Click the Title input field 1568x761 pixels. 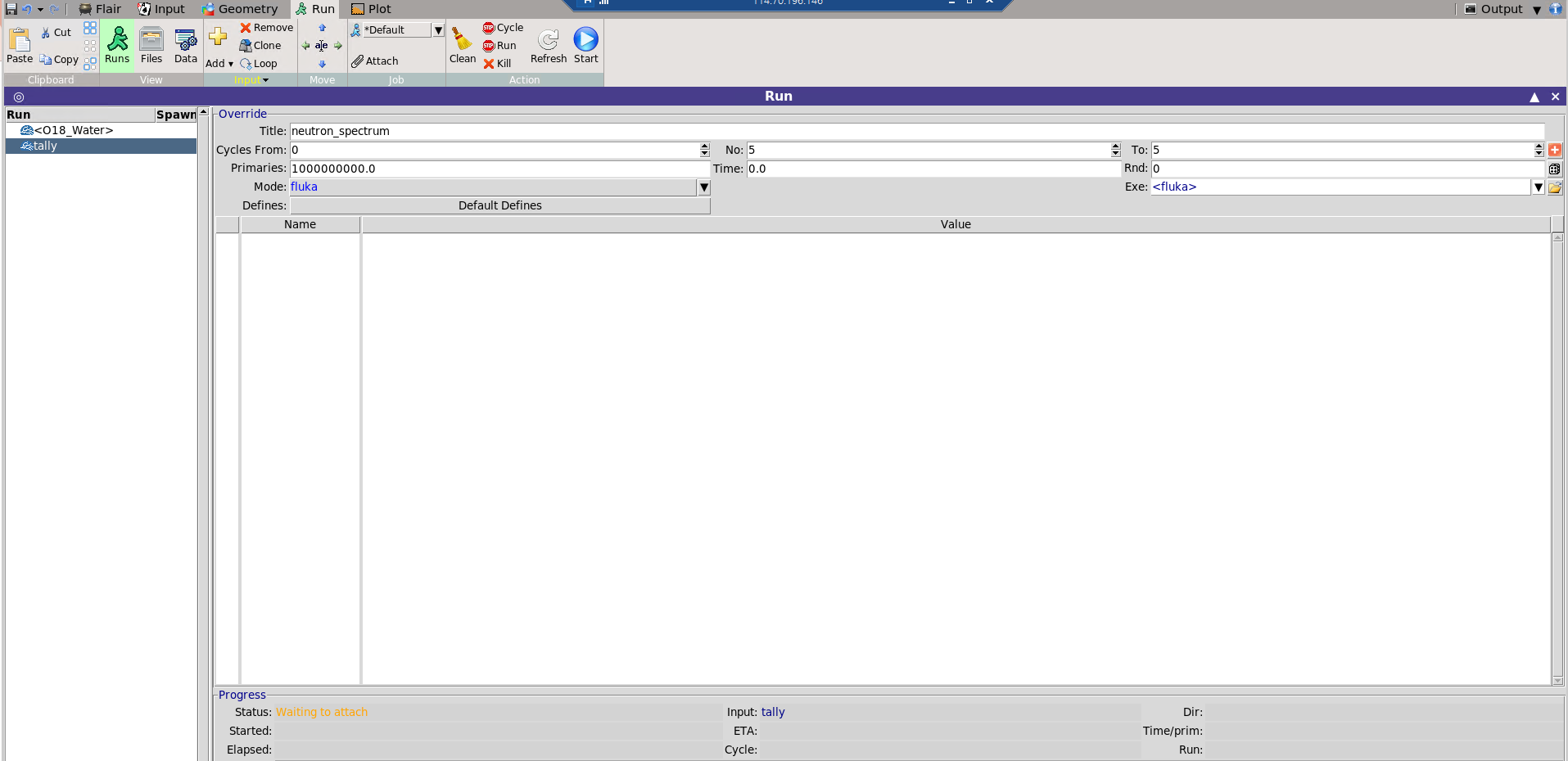pos(917,131)
